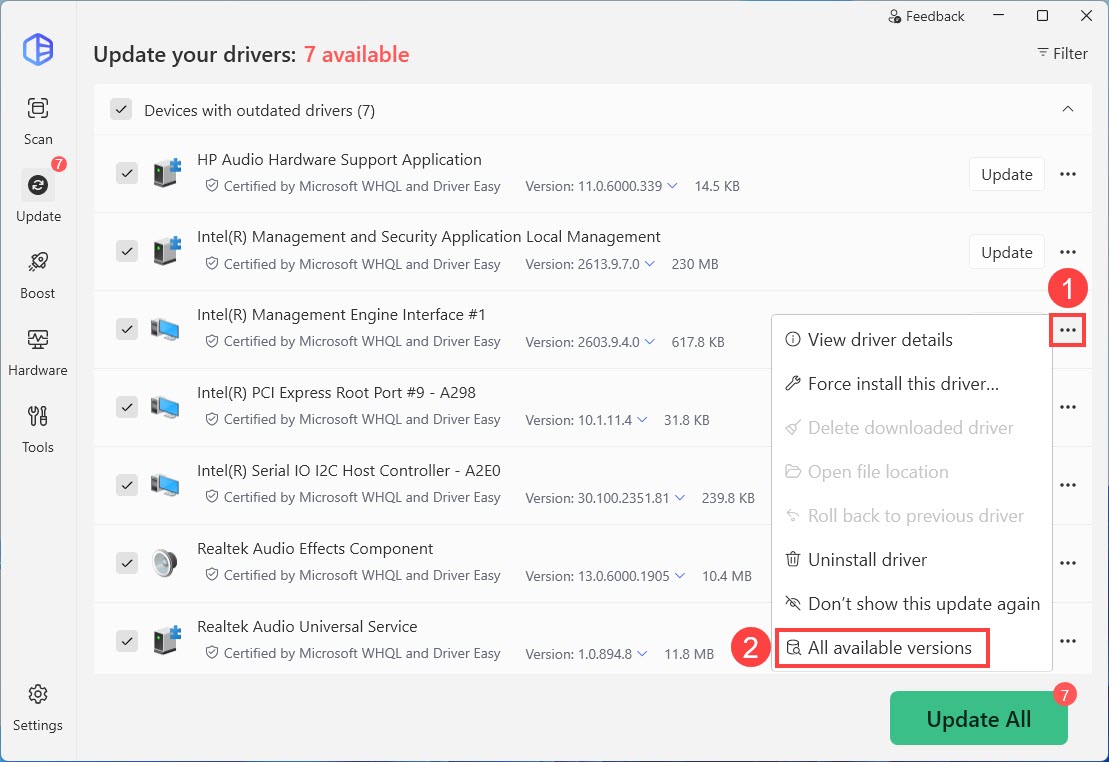The image size is (1109, 762).
Task: Click the green Update All button
Action: click(979, 718)
